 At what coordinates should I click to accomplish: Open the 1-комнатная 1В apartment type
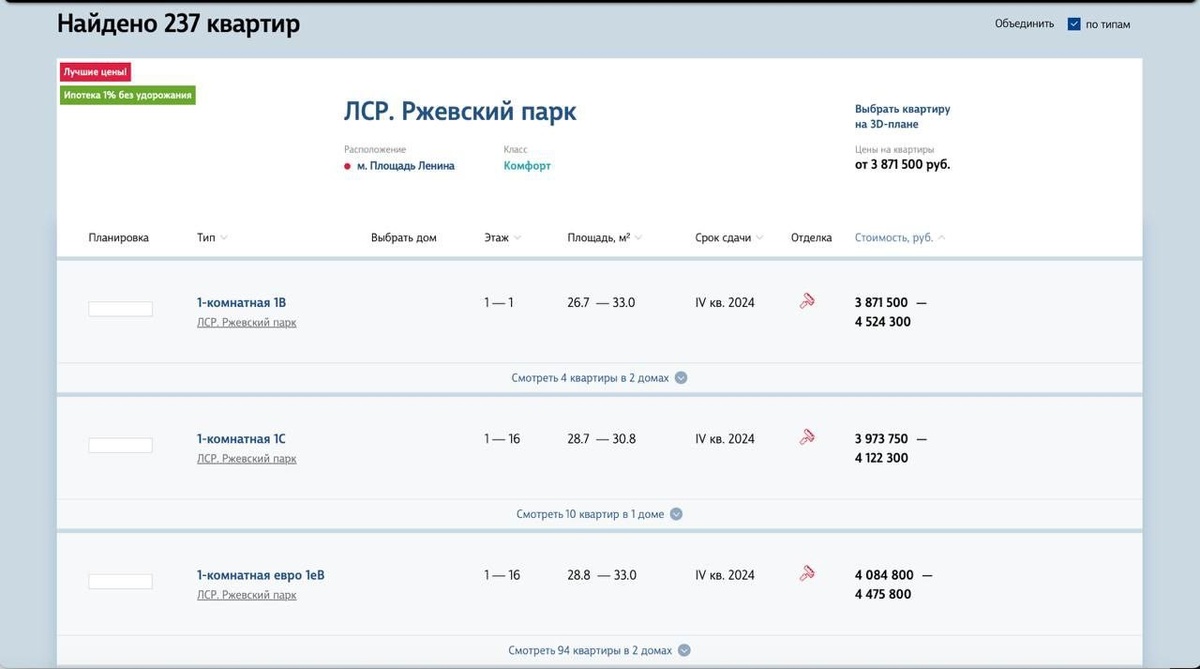[x=242, y=302]
